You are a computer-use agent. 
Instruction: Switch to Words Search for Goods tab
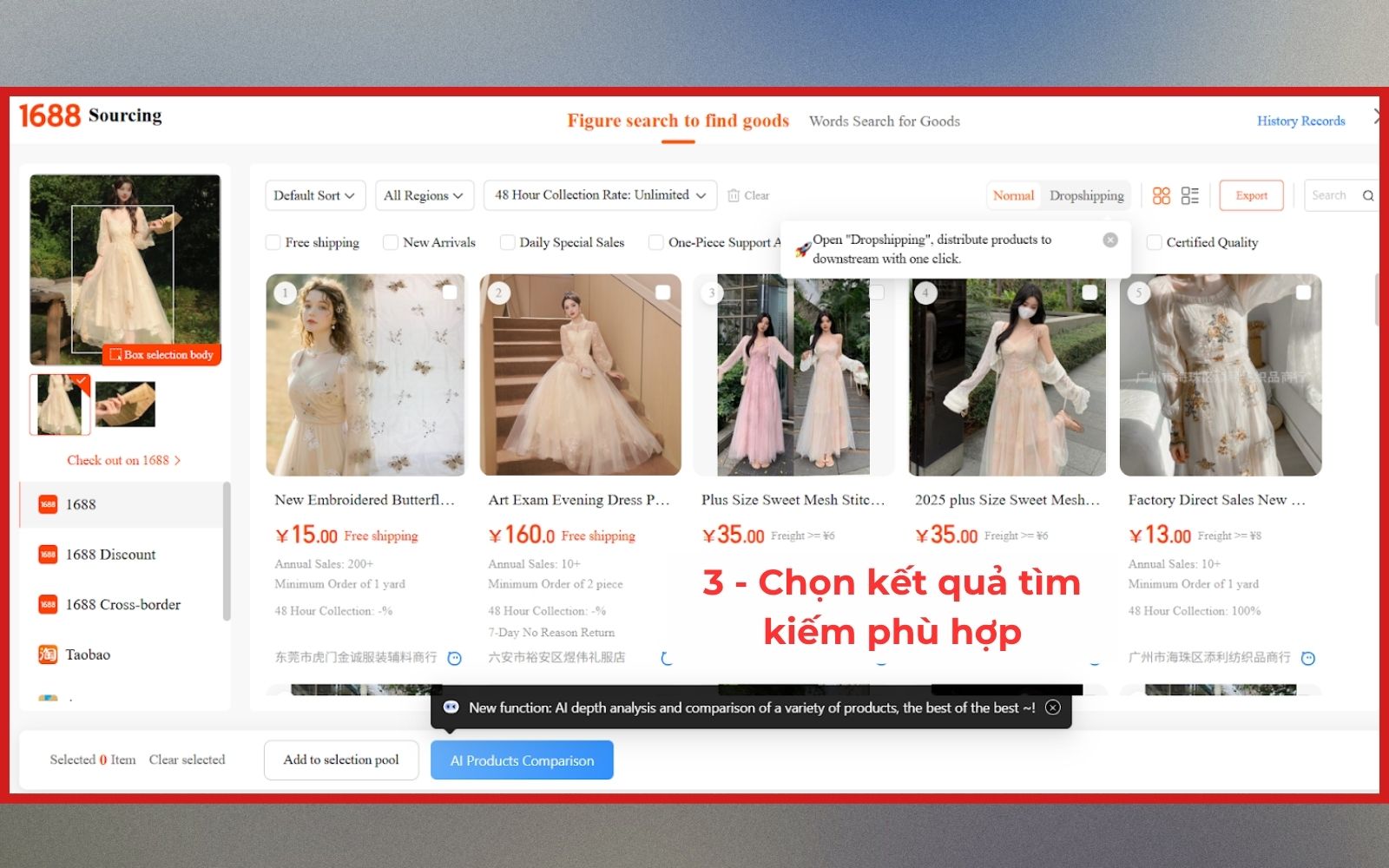coord(885,122)
